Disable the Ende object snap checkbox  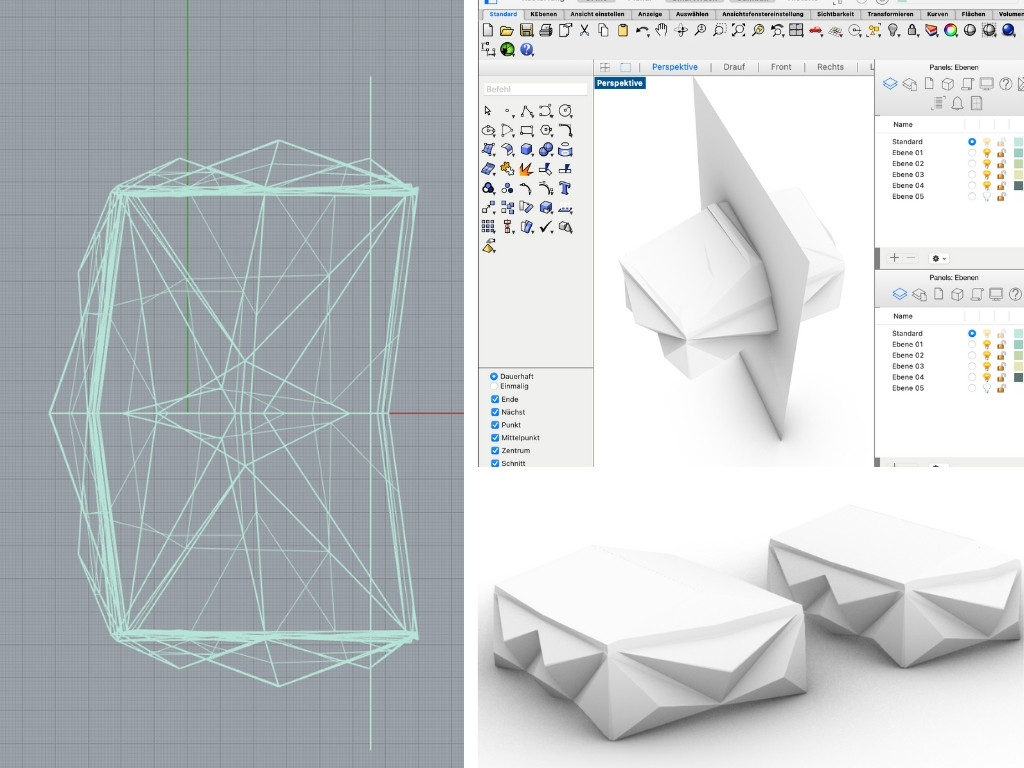click(495, 399)
